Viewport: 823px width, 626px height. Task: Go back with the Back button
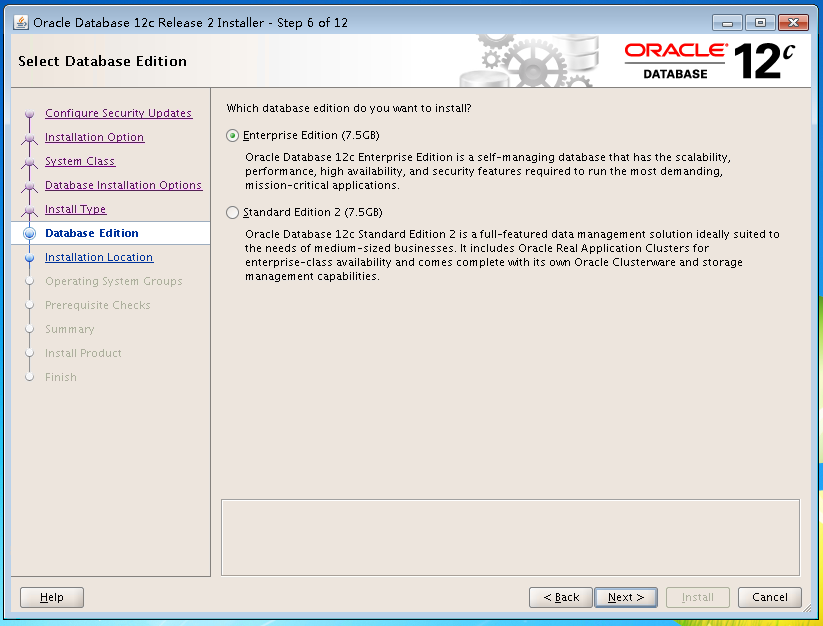[561, 597]
